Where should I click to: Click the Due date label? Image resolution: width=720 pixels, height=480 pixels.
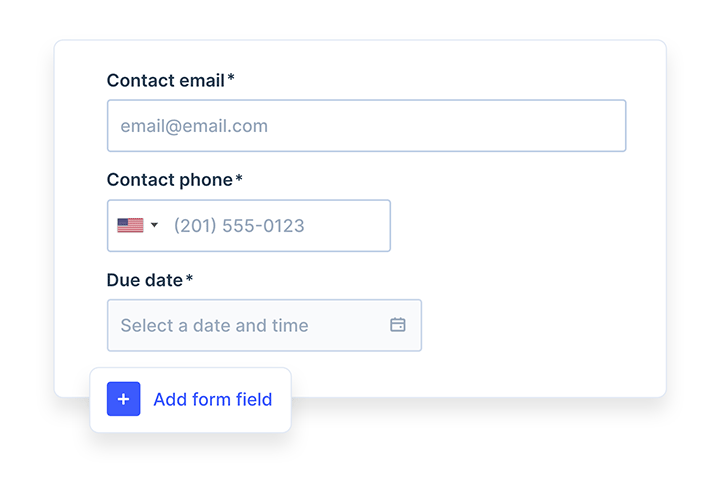(144, 280)
